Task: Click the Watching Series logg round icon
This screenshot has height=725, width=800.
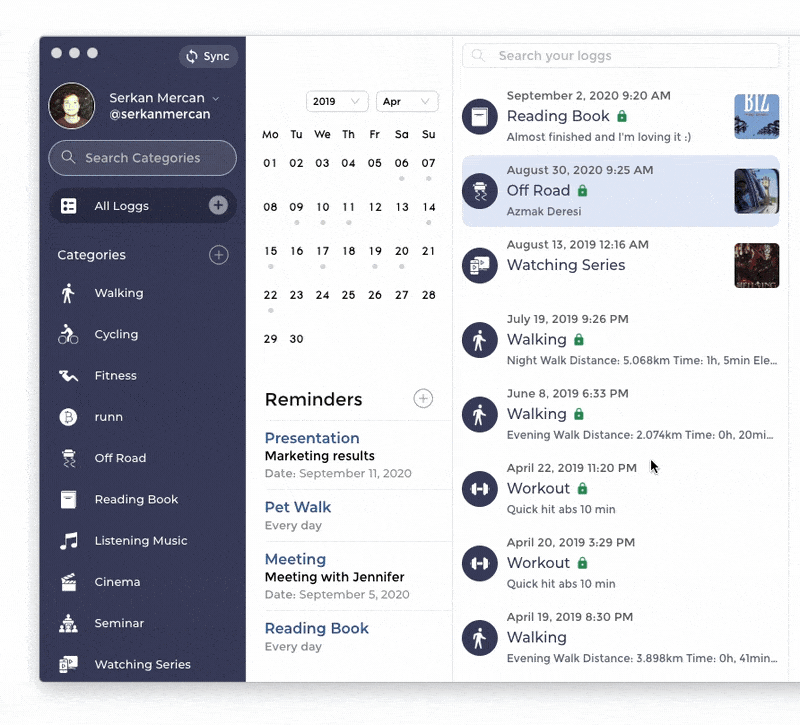Action: pyautogui.click(x=480, y=265)
